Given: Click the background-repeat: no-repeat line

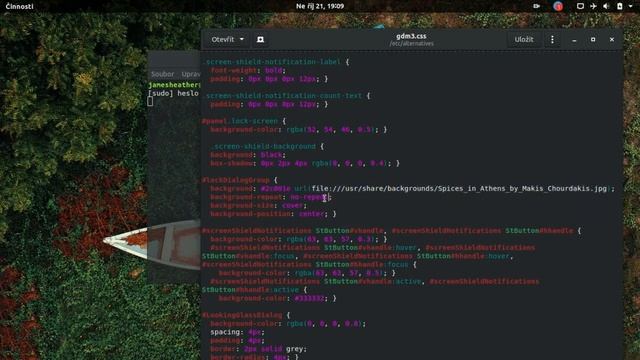Looking at the screenshot, I should click(x=271, y=197).
